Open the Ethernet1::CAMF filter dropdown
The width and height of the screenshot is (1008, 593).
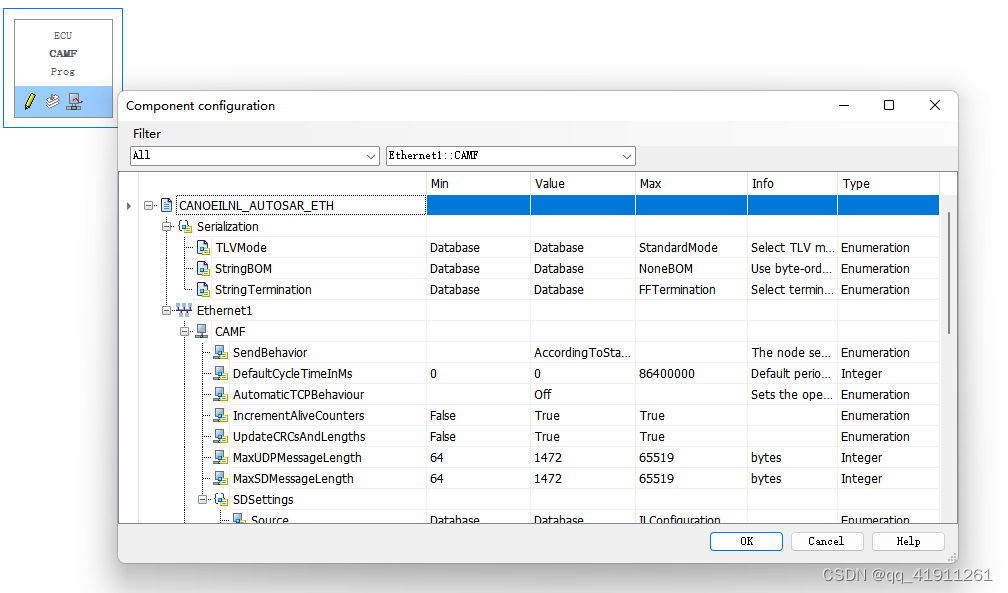(x=627, y=156)
